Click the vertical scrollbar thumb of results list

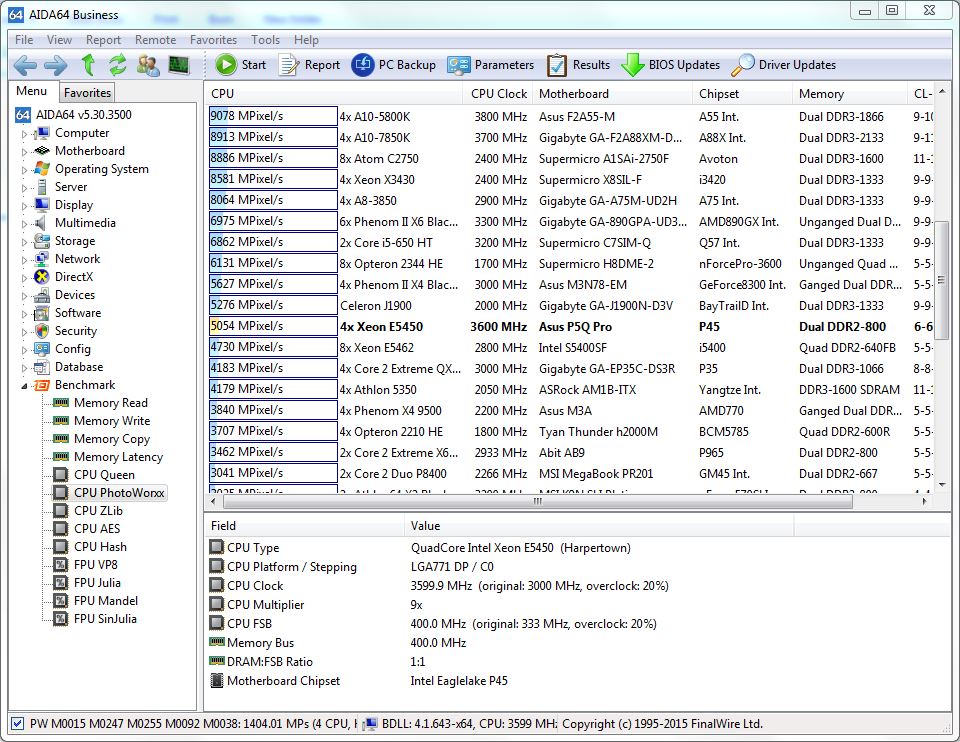coord(942,279)
